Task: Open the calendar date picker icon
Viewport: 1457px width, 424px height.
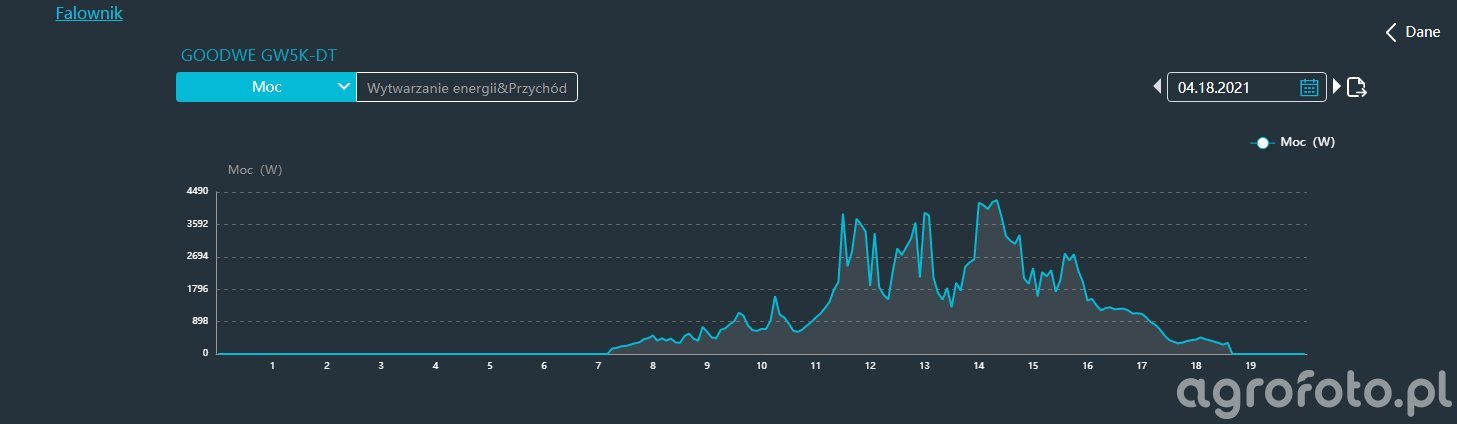Action: point(1309,87)
